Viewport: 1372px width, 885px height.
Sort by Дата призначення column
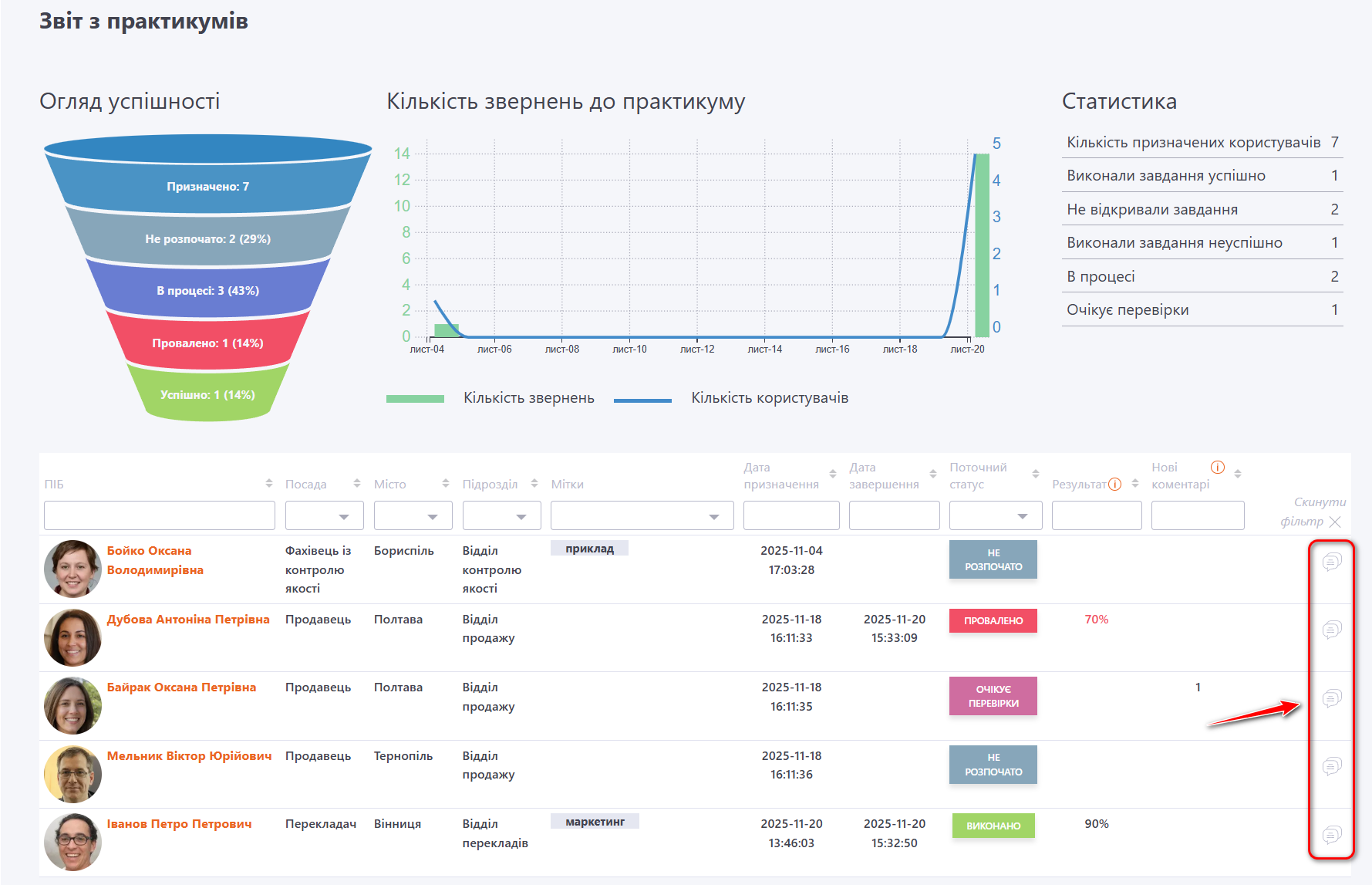pos(832,474)
